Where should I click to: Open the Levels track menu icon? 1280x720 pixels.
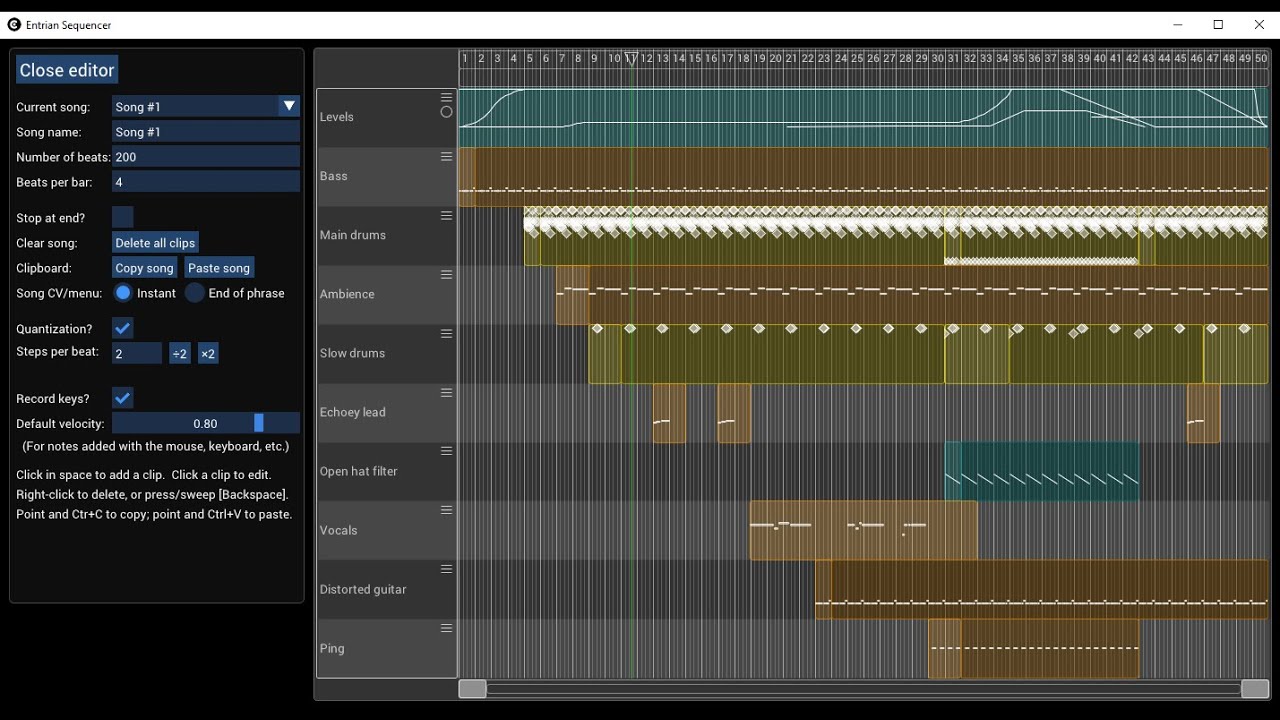(x=446, y=98)
